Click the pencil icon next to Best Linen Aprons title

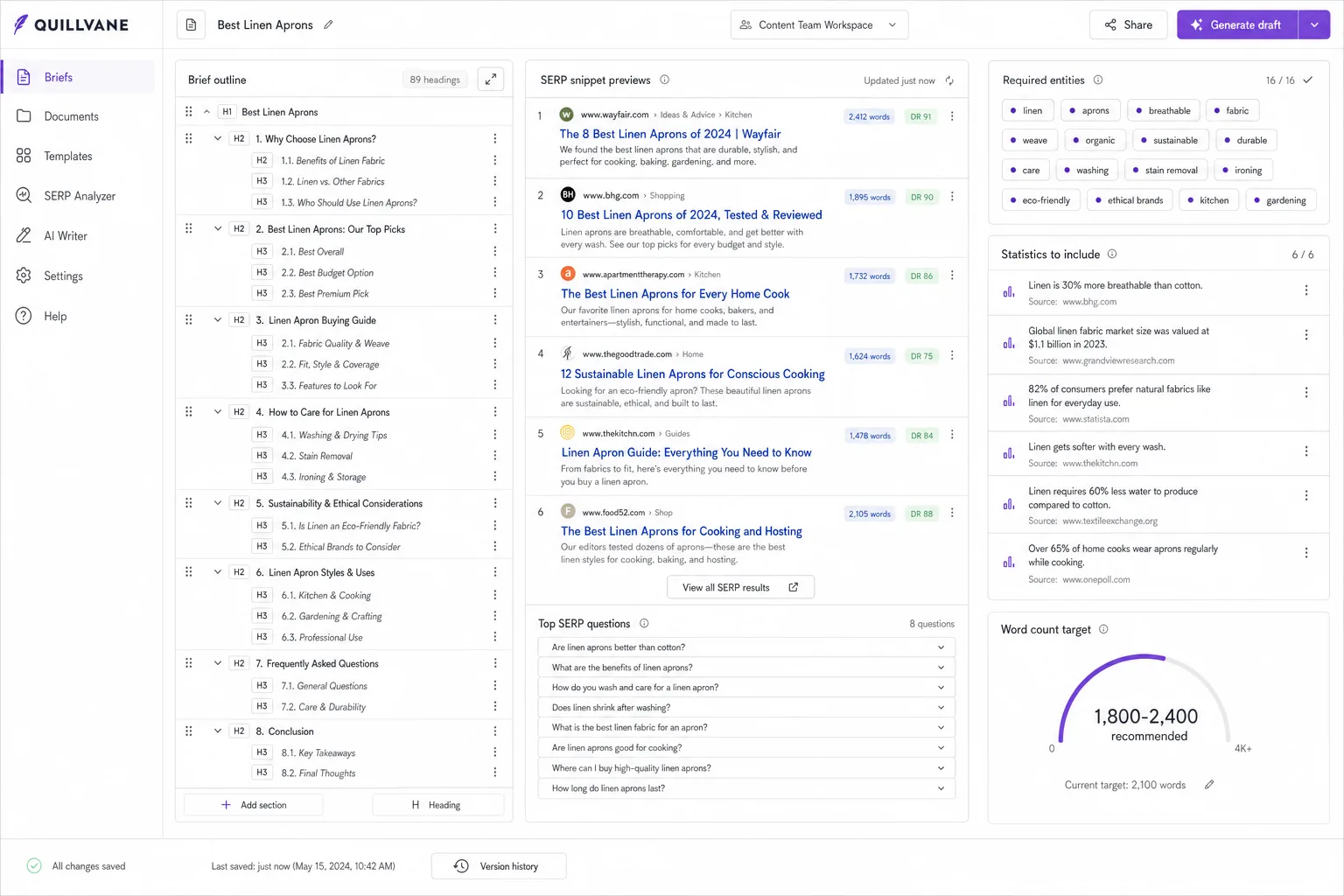pyautogui.click(x=328, y=24)
